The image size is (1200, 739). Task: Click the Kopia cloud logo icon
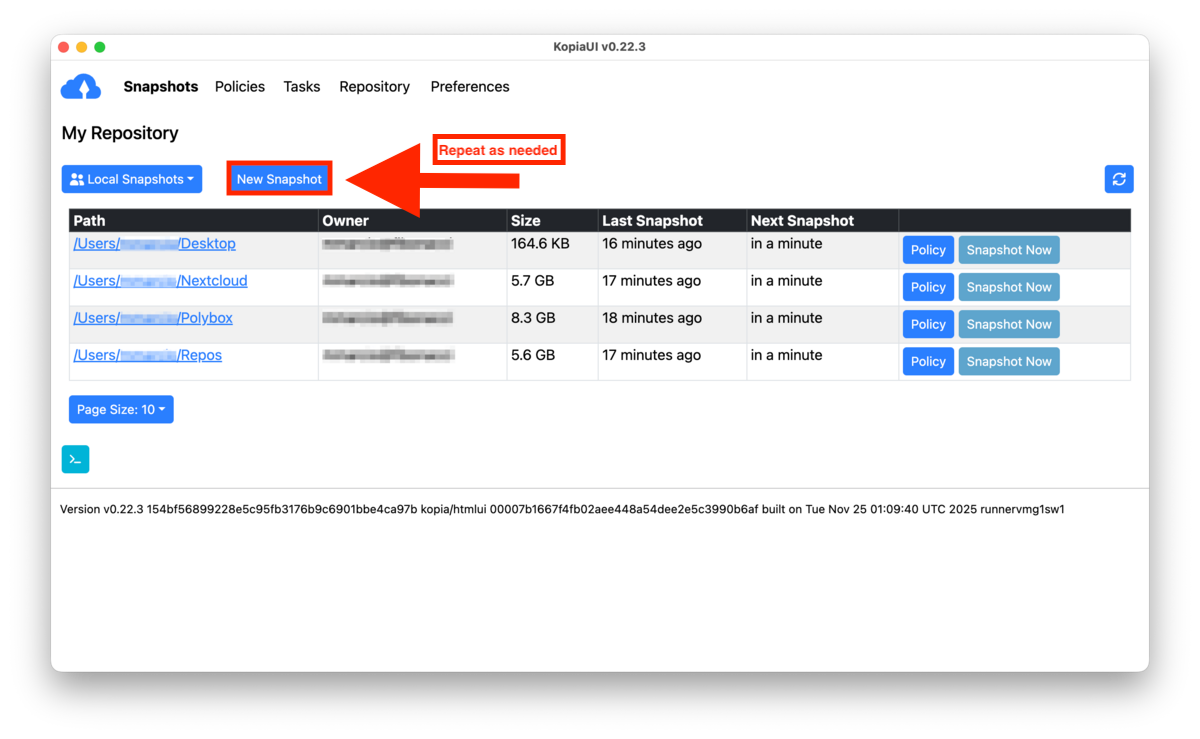81,87
